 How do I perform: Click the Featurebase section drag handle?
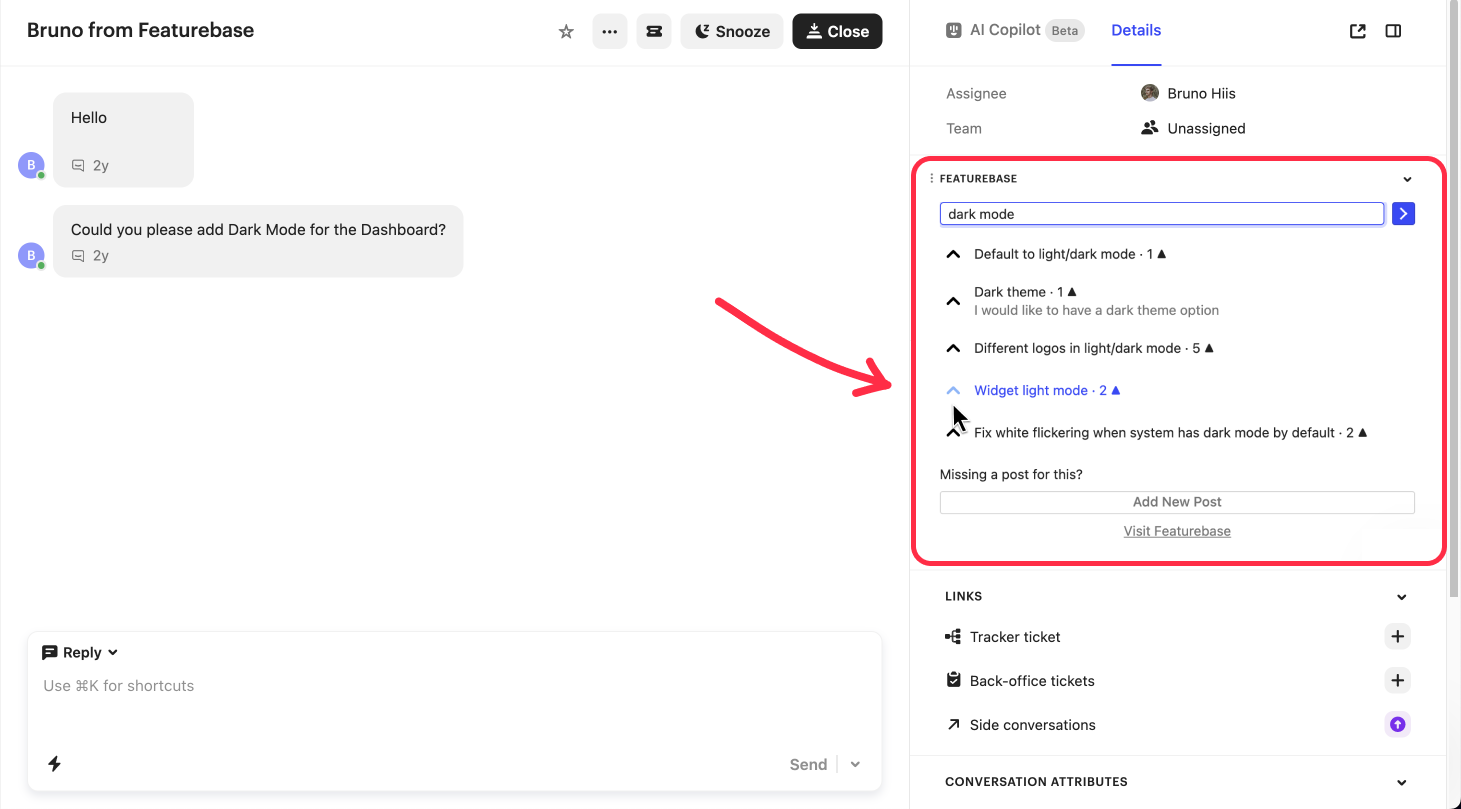pos(932,178)
